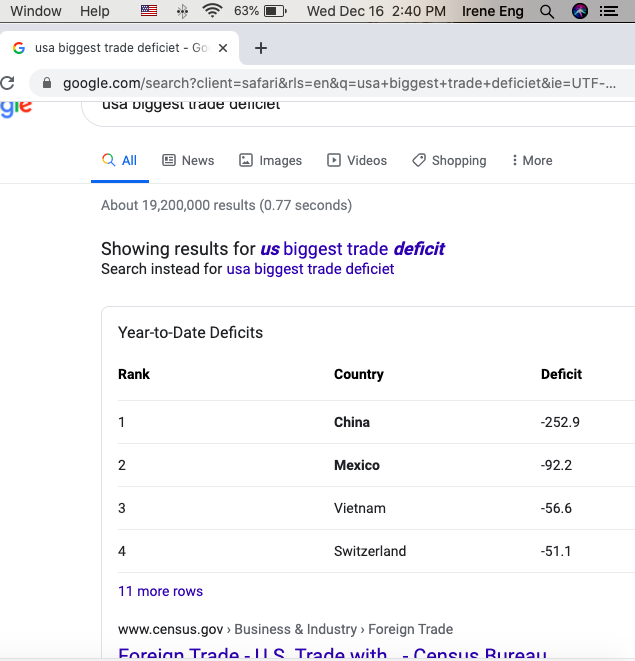Click the Bluetooth icon in menu bar
Viewport: 635px width, 661px height.
point(181,11)
